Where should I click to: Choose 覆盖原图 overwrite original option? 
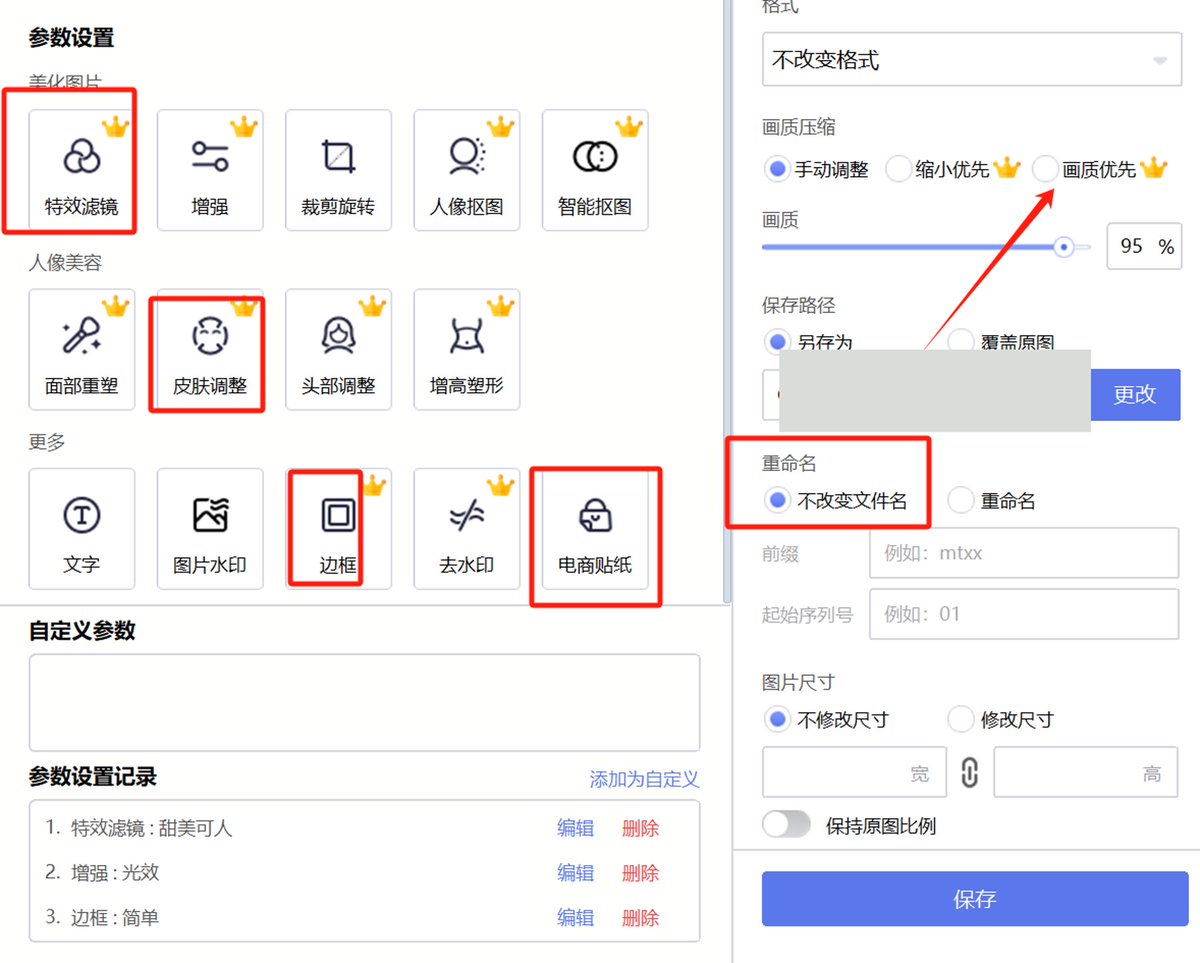click(x=961, y=341)
